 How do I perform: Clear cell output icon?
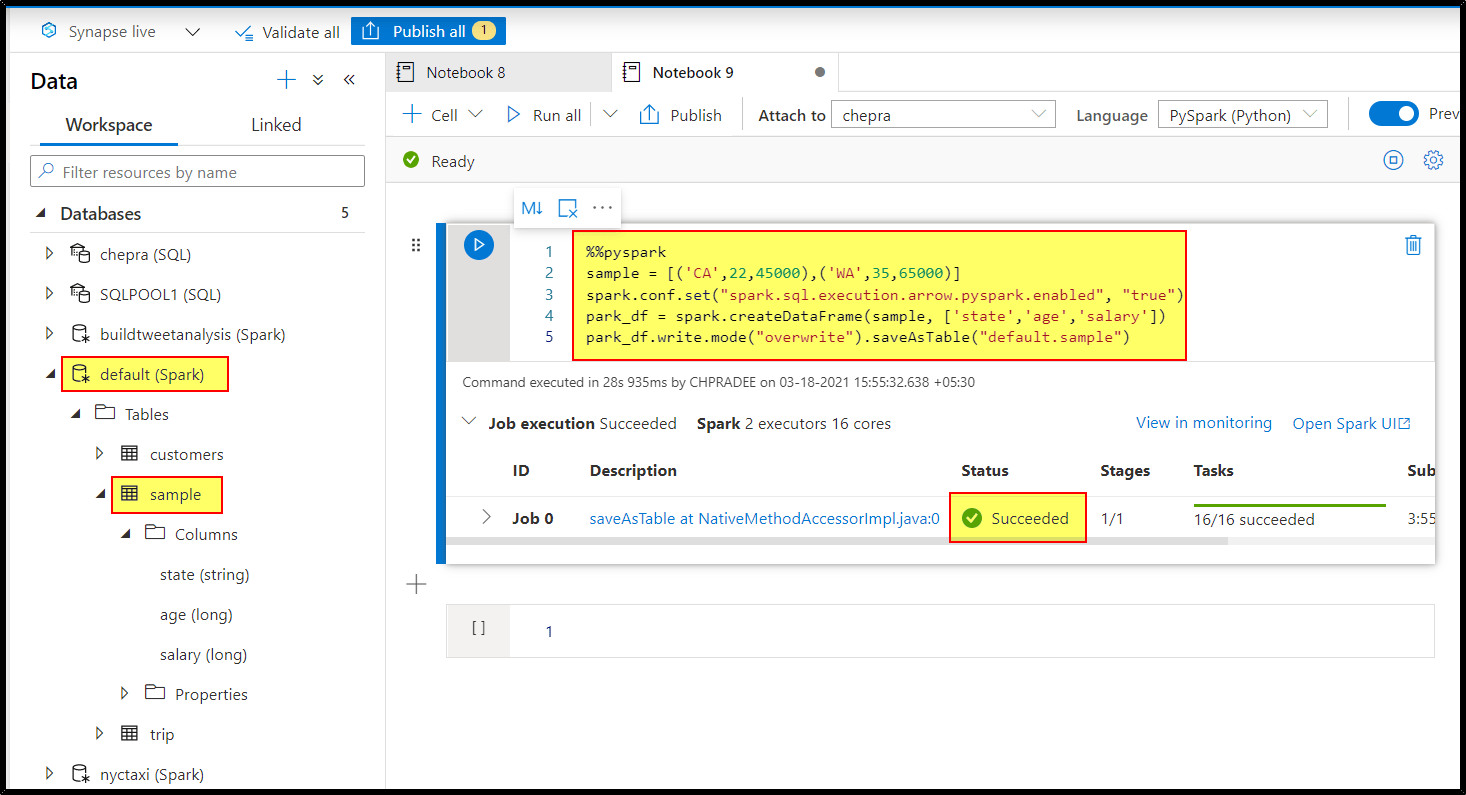click(x=567, y=208)
